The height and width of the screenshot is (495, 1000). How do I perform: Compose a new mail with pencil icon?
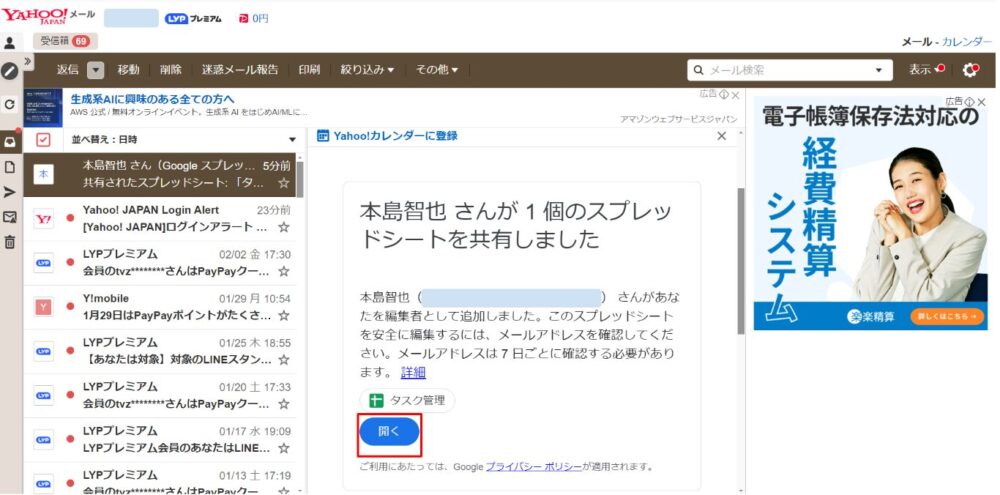pyautogui.click(x=10, y=71)
